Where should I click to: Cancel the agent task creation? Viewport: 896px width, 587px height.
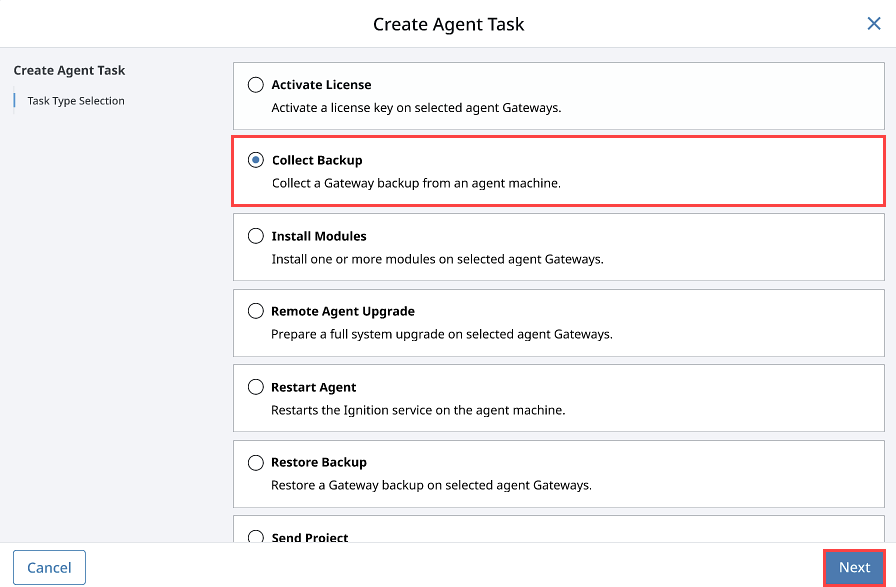click(x=49, y=568)
